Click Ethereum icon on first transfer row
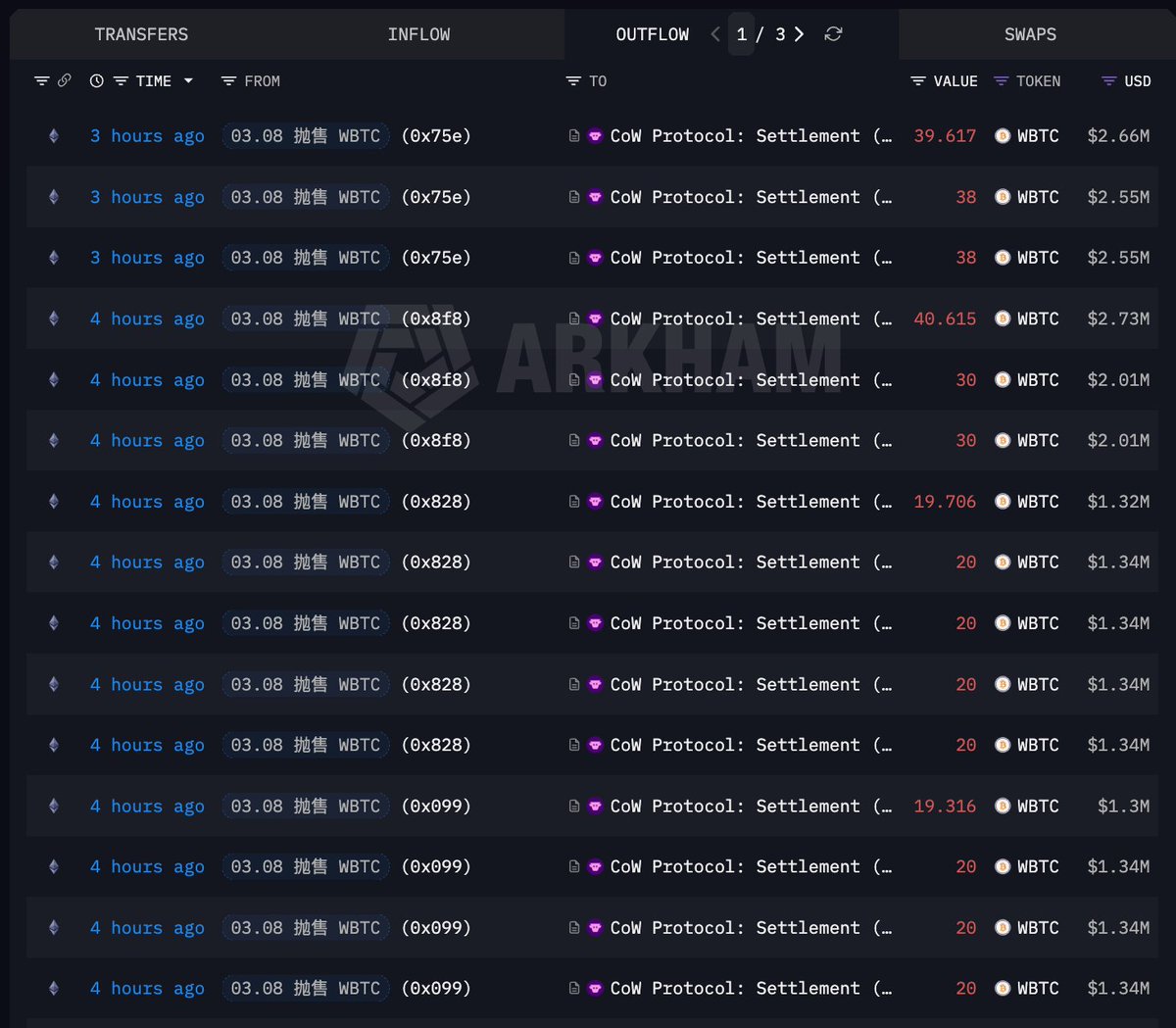This screenshot has width=1176, height=1028. 54,136
